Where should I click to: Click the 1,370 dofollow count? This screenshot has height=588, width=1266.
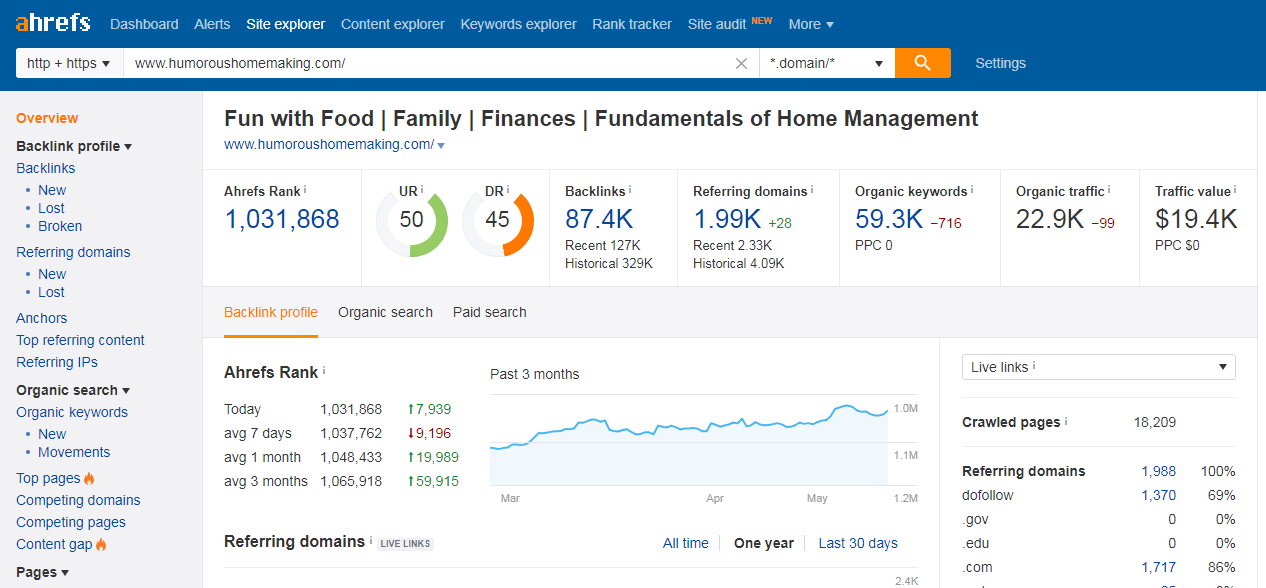[x=1159, y=495]
